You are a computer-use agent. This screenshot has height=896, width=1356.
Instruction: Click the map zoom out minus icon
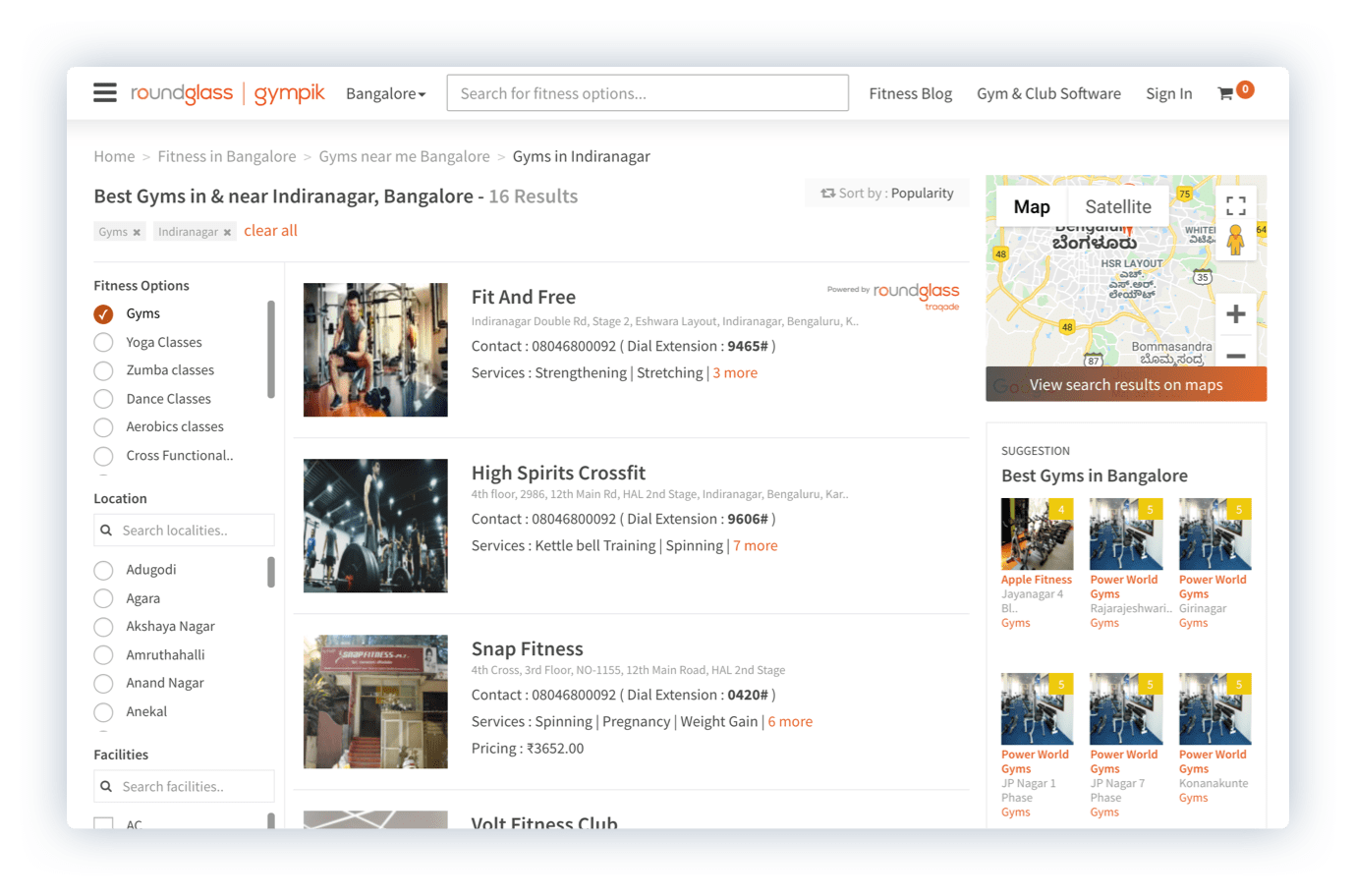1236,356
